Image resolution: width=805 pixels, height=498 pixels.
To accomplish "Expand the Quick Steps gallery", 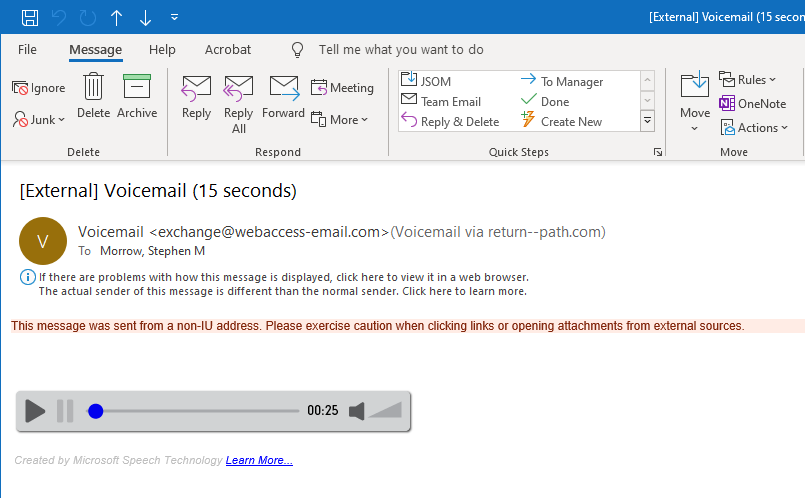I will (x=647, y=121).
